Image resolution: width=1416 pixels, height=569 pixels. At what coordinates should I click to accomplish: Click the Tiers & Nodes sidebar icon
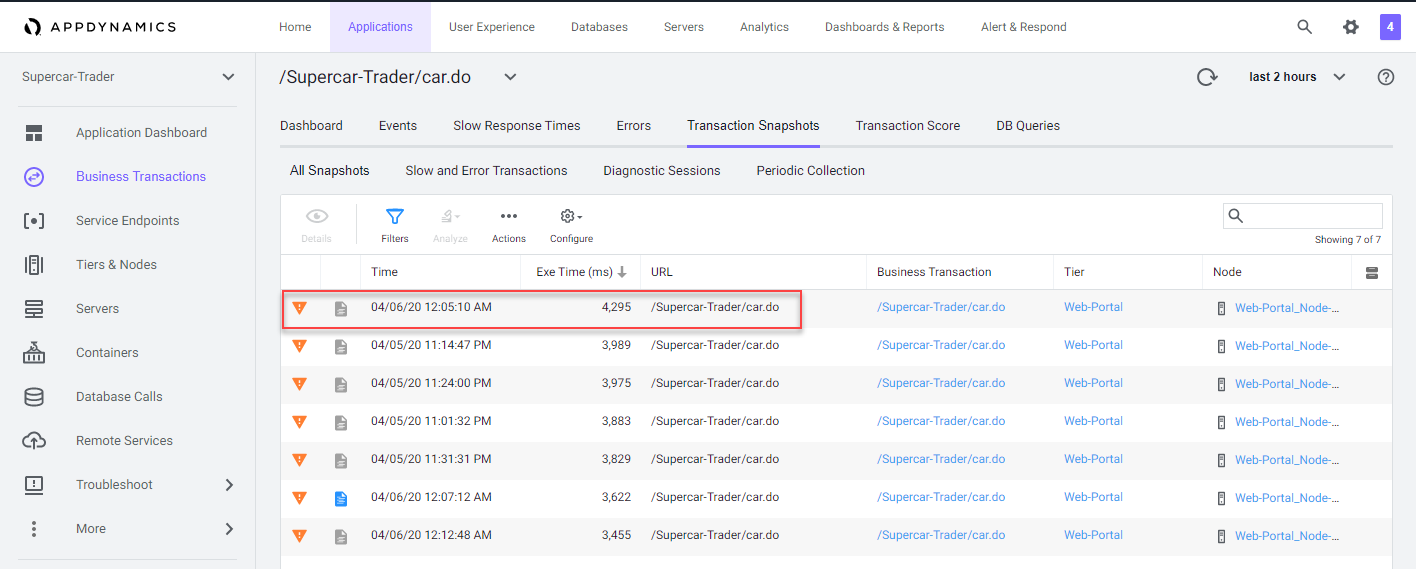34,265
